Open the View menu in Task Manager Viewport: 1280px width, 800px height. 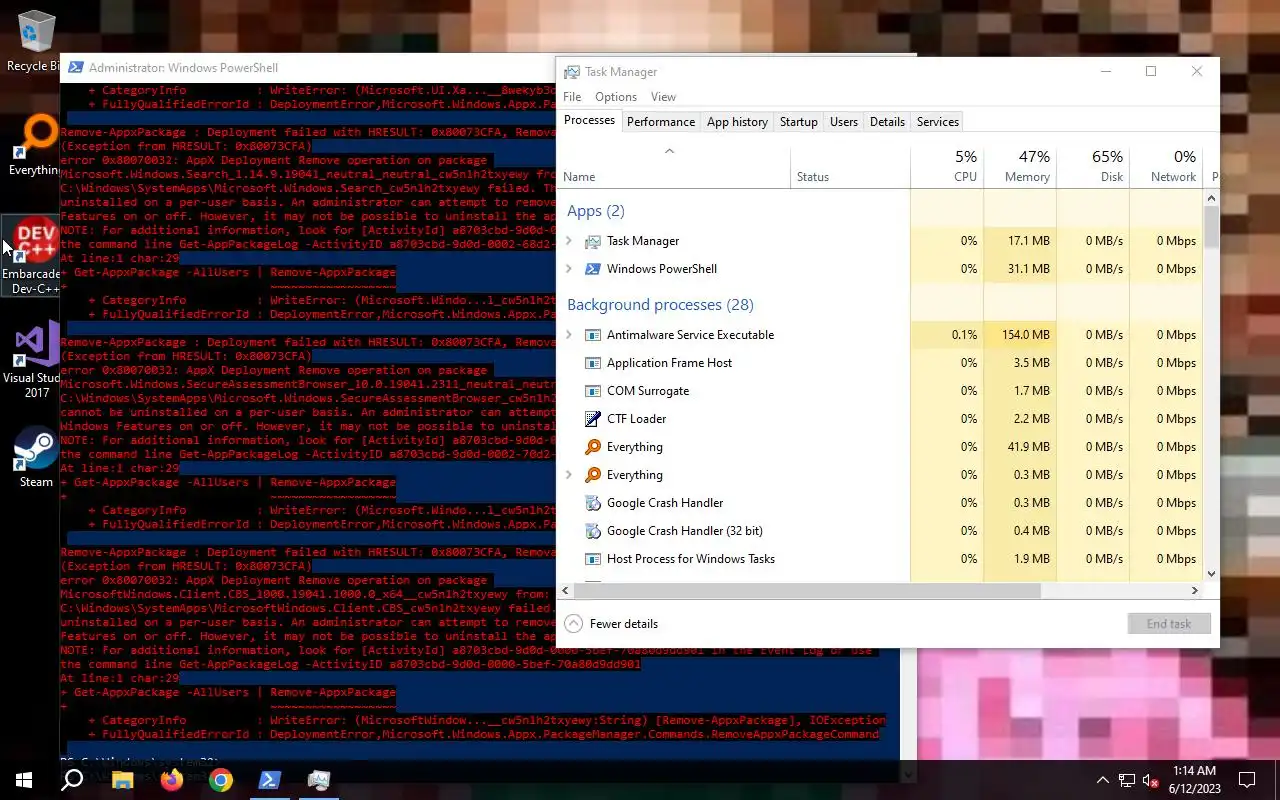click(x=663, y=97)
